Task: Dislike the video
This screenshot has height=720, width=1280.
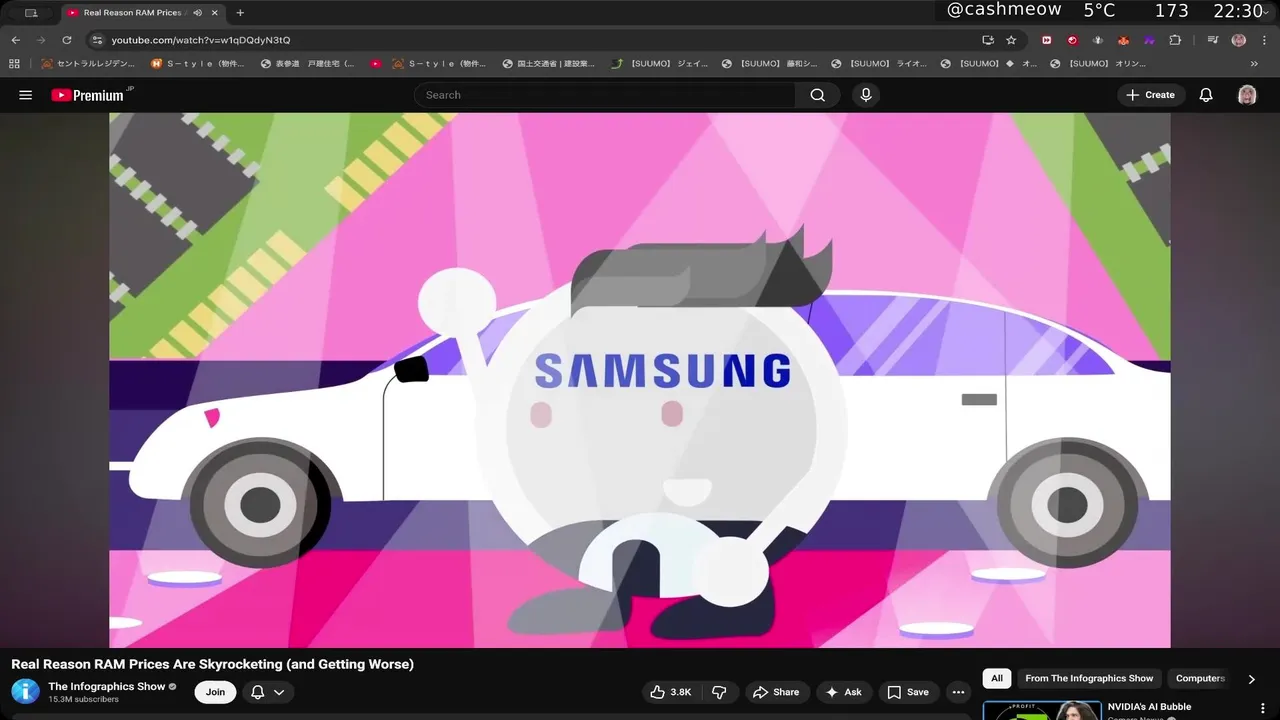Action: [x=719, y=692]
